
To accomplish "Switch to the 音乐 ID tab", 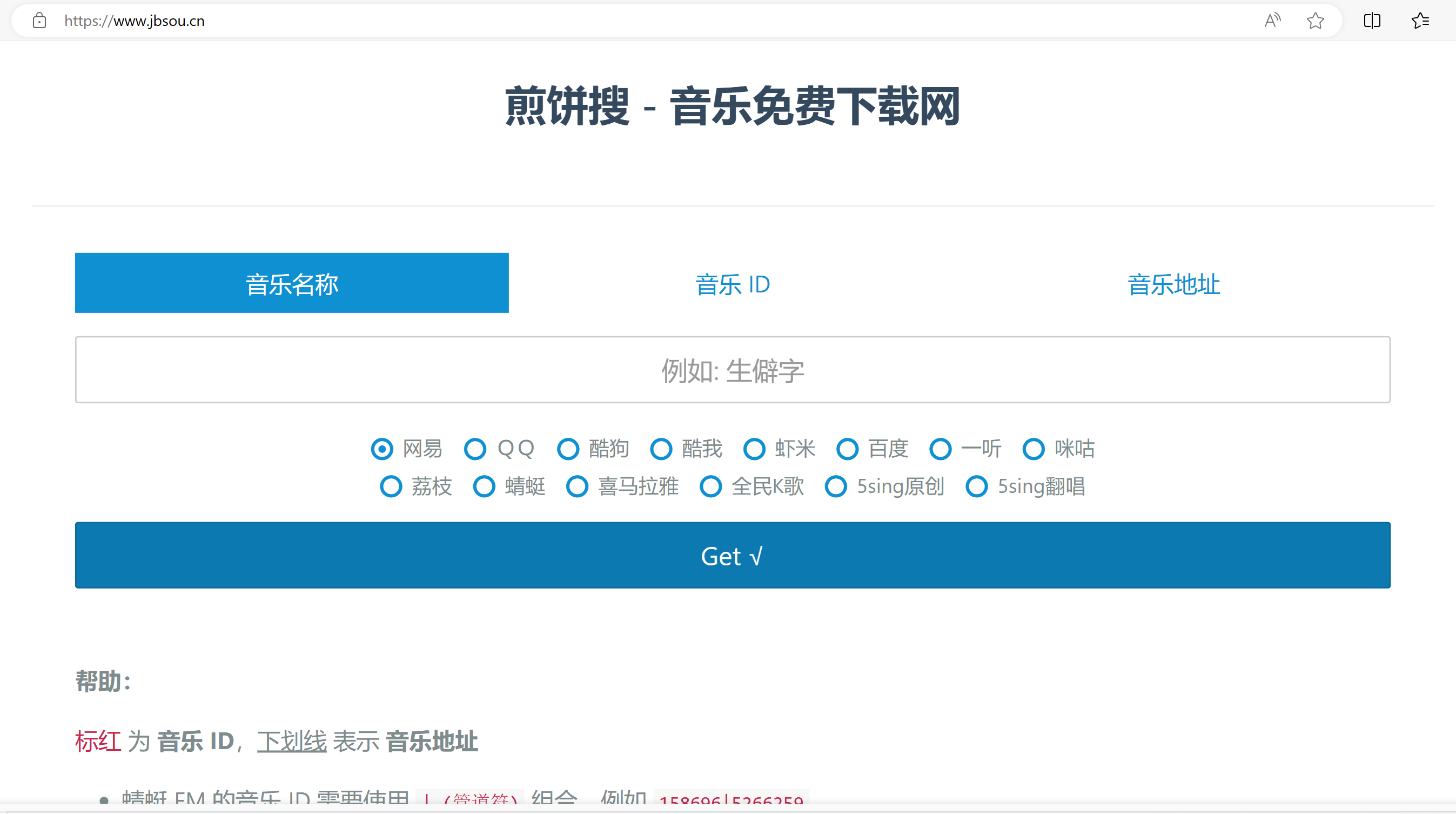I will [733, 284].
